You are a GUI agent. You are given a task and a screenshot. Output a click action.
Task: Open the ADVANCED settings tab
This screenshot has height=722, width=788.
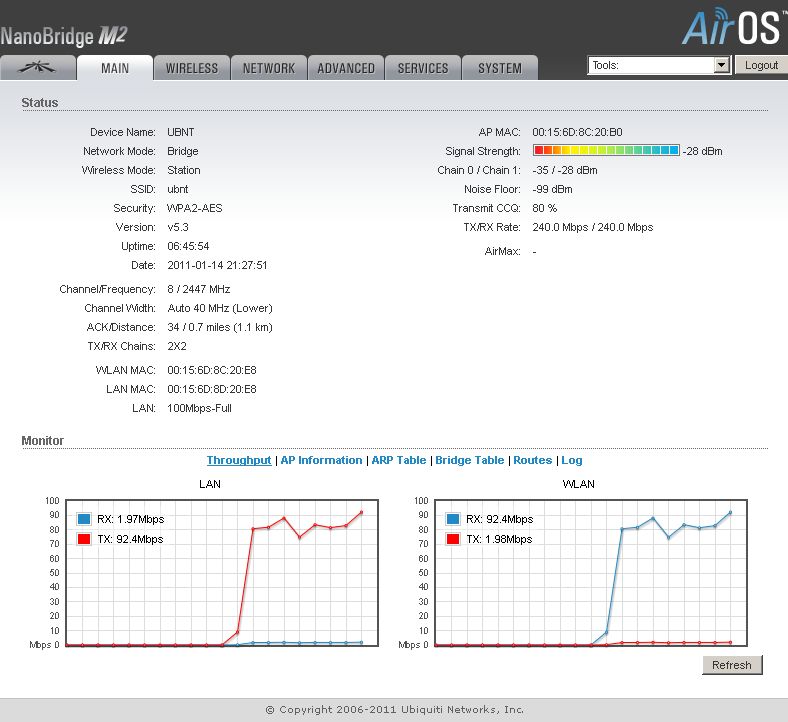point(346,68)
